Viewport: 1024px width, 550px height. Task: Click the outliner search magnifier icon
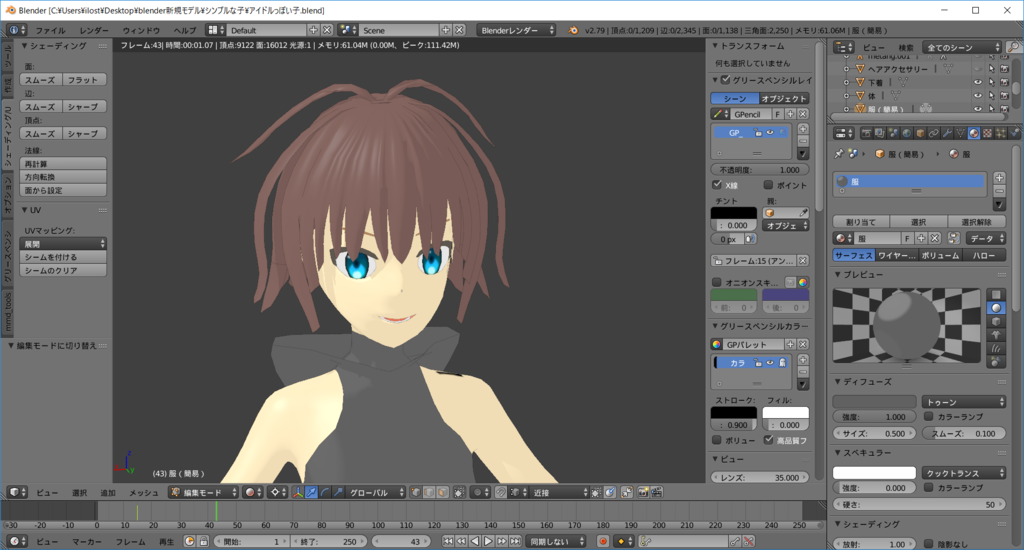pyautogui.click(x=1013, y=47)
